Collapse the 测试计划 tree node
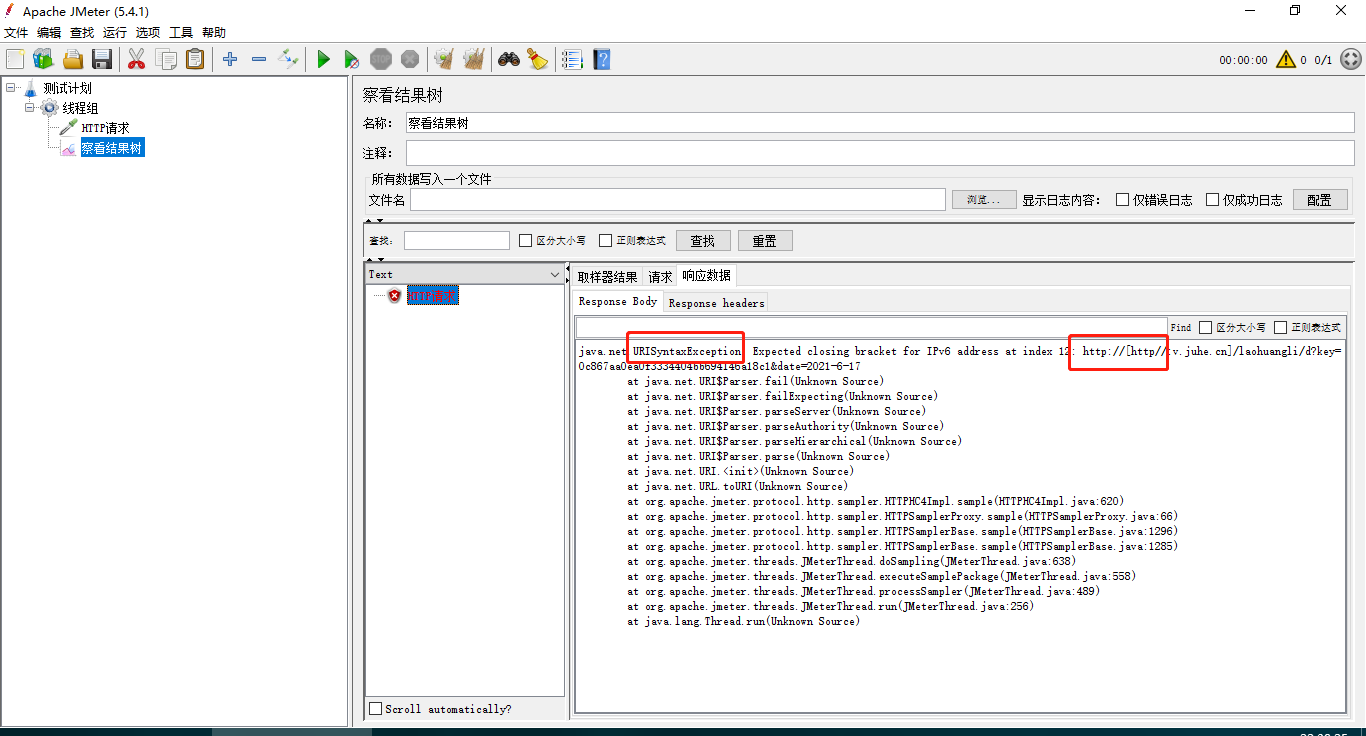The height and width of the screenshot is (736, 1366). click(11, 88)
